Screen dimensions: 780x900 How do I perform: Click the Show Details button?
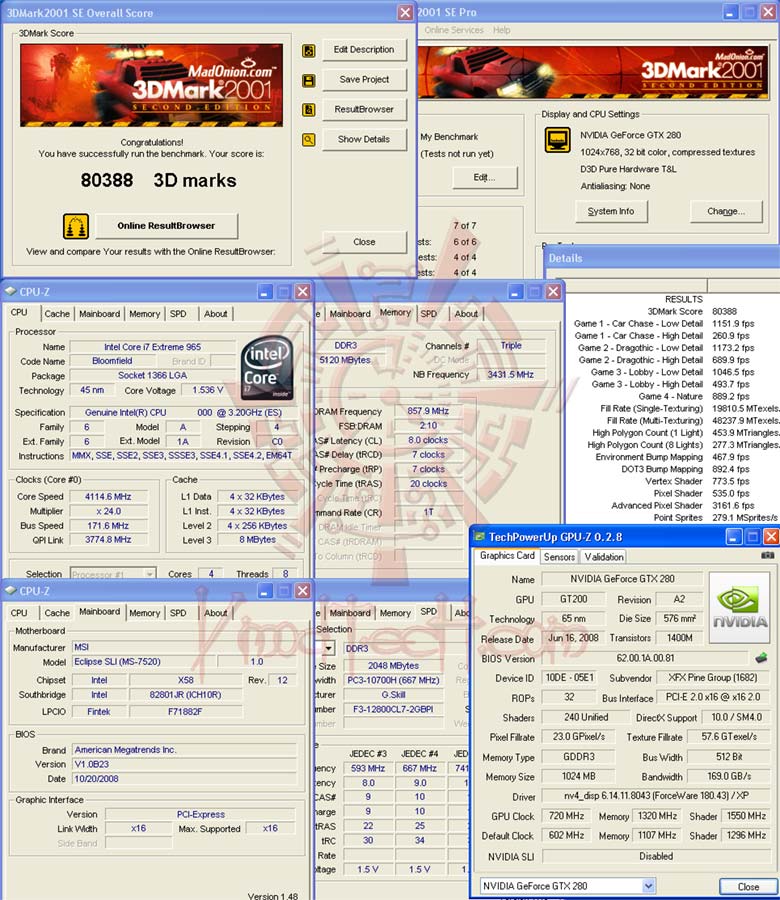click(364, 139)
